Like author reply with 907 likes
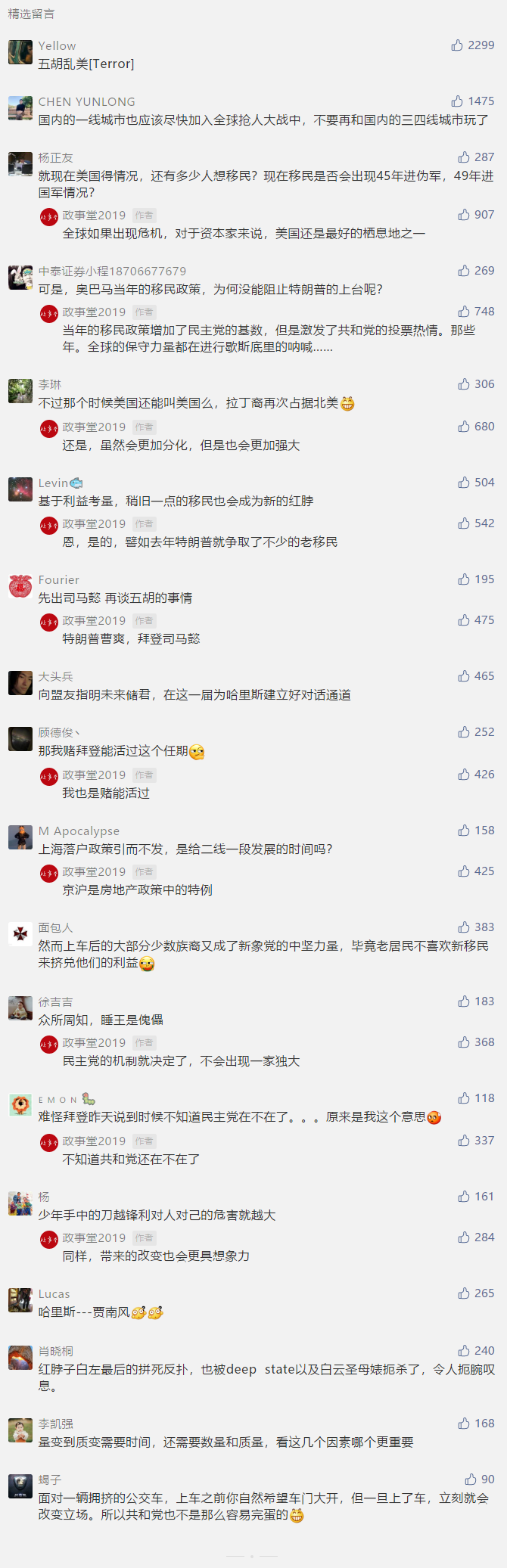Image resolution: width=507 pixels, height=1568 pixels. click(464, 215)
